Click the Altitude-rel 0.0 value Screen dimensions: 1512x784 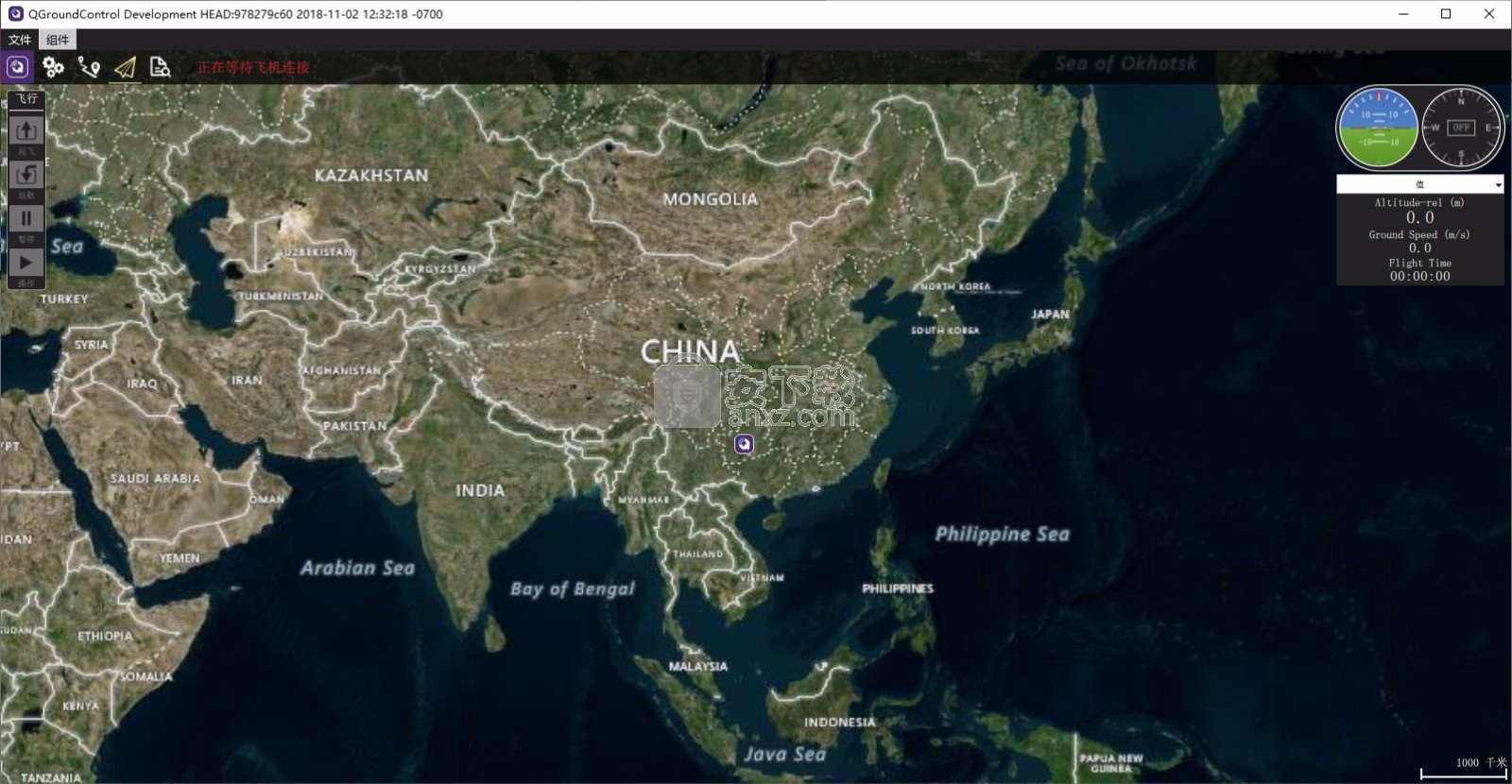tap(1419, 217)
